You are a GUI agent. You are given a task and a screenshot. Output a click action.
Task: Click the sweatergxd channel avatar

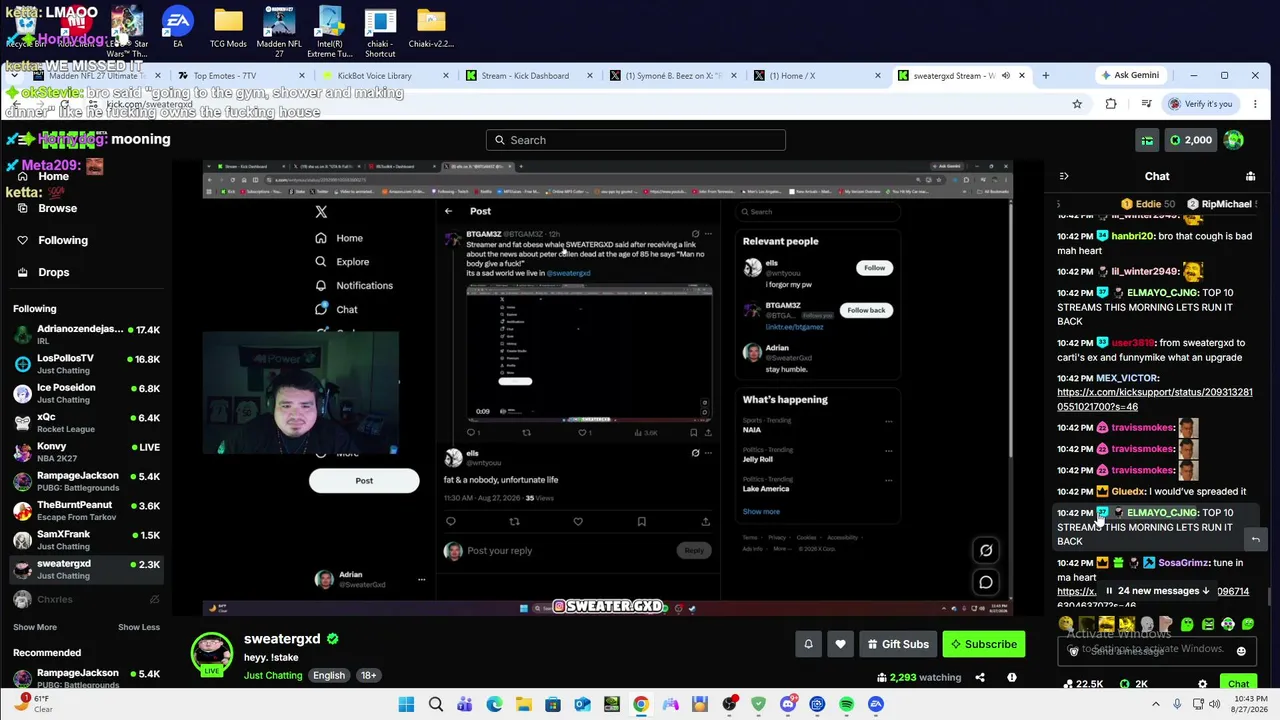(x=211, y=653)
